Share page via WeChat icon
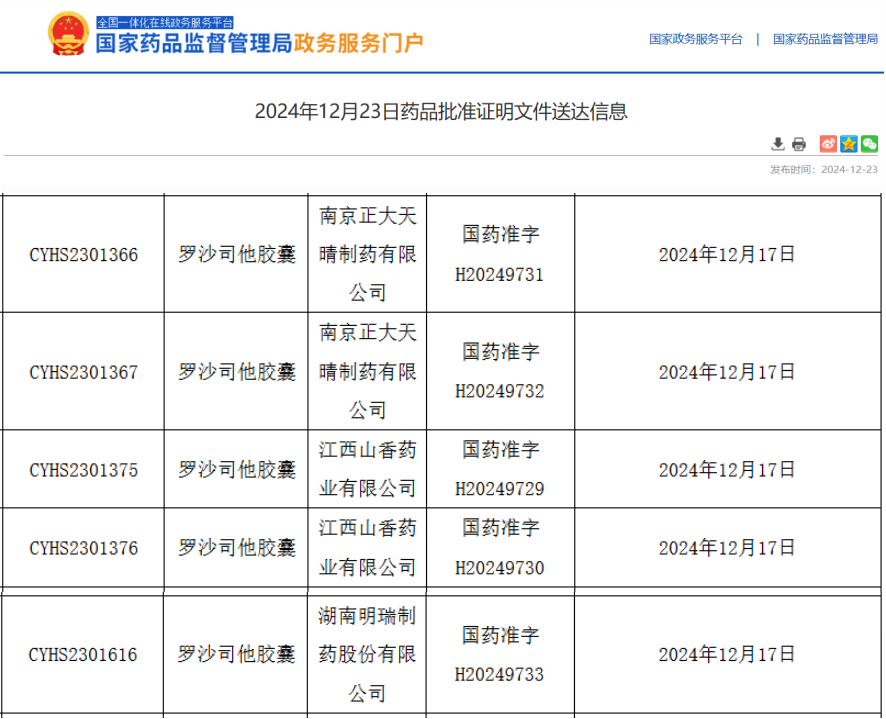Viewport: 886px width, 719px height. click(x=868, y=144)
